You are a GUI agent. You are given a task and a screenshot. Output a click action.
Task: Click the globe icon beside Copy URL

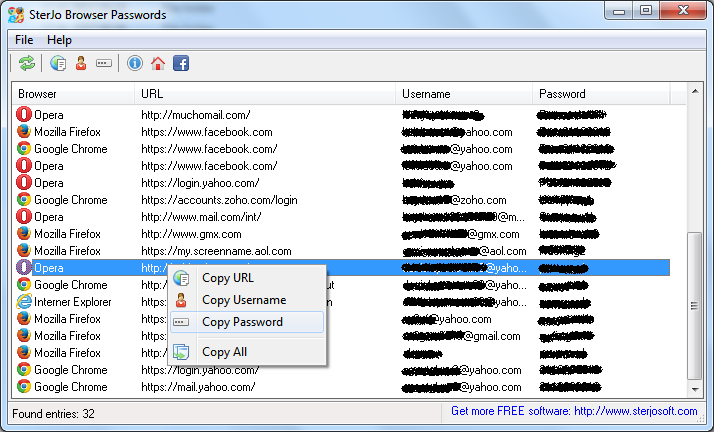coord(181,278)
